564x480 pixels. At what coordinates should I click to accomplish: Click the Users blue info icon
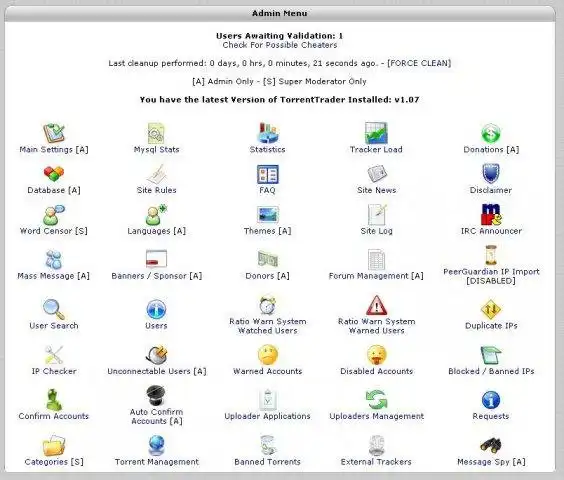click(x=156, y=309)
